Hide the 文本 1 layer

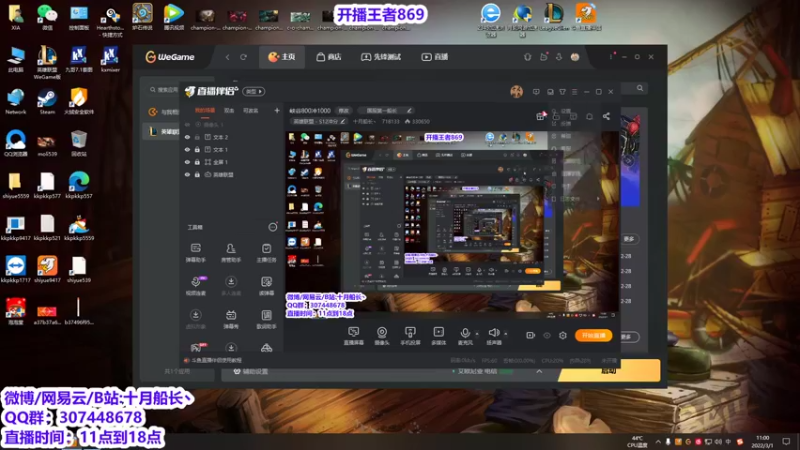tap(187, 149)
